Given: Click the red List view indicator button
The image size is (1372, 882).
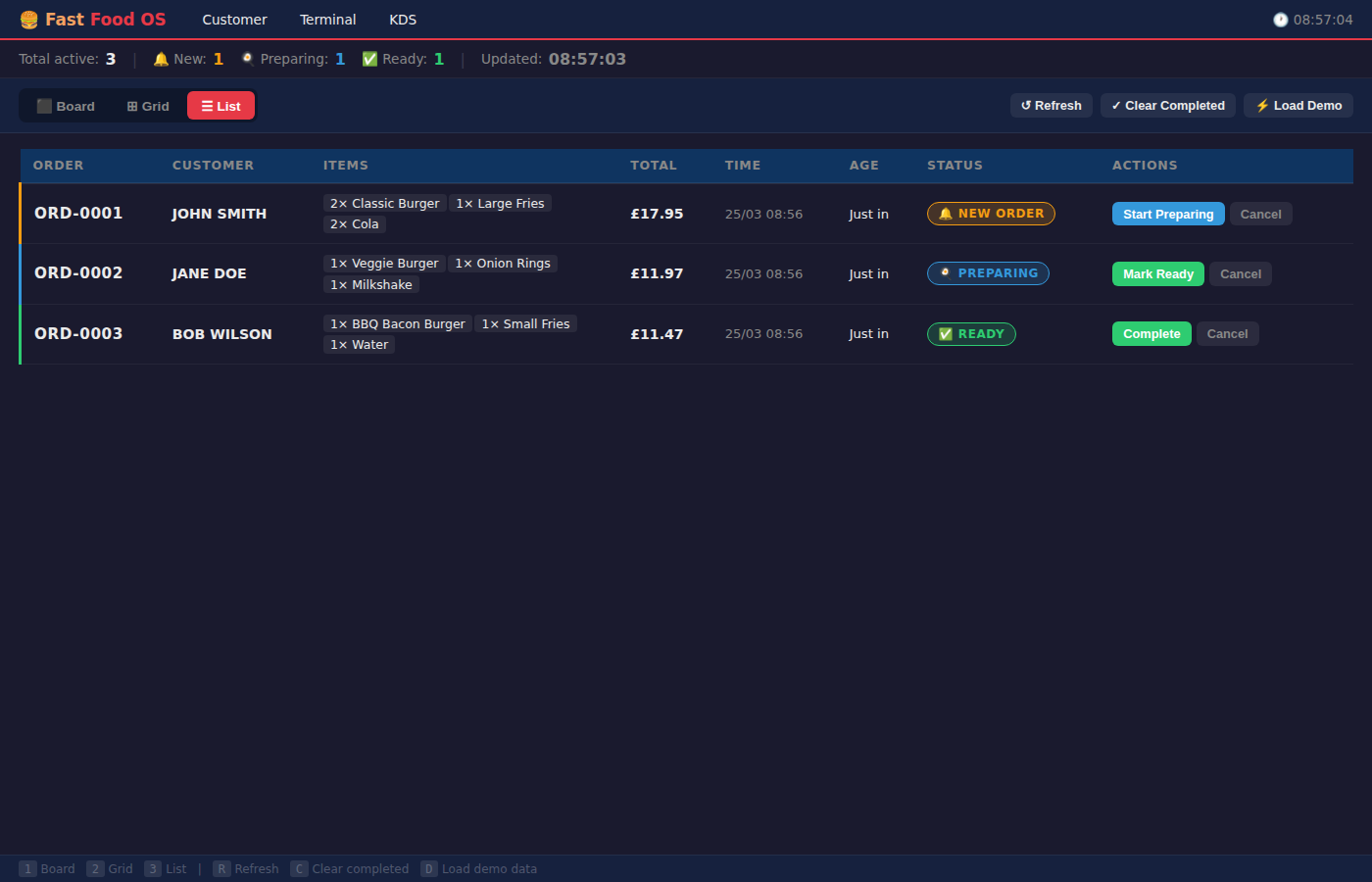Looking at the screenshot, I should [x=220, y=105].
